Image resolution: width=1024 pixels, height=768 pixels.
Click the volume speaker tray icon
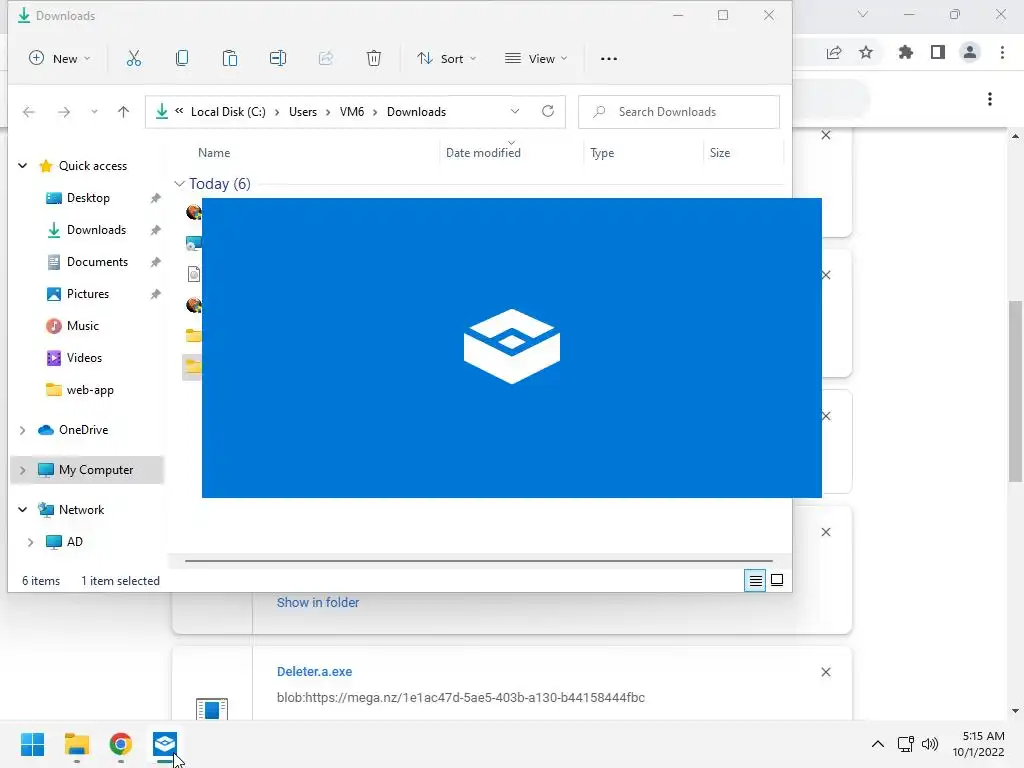click(x=929, y=744)
